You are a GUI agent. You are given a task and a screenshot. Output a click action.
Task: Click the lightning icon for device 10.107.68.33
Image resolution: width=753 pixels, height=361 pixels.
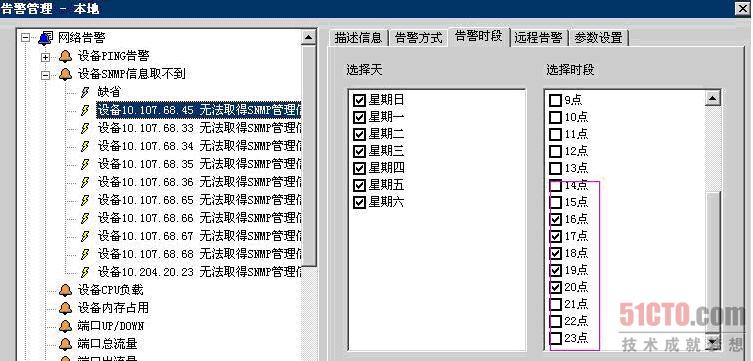click(85, 128)
